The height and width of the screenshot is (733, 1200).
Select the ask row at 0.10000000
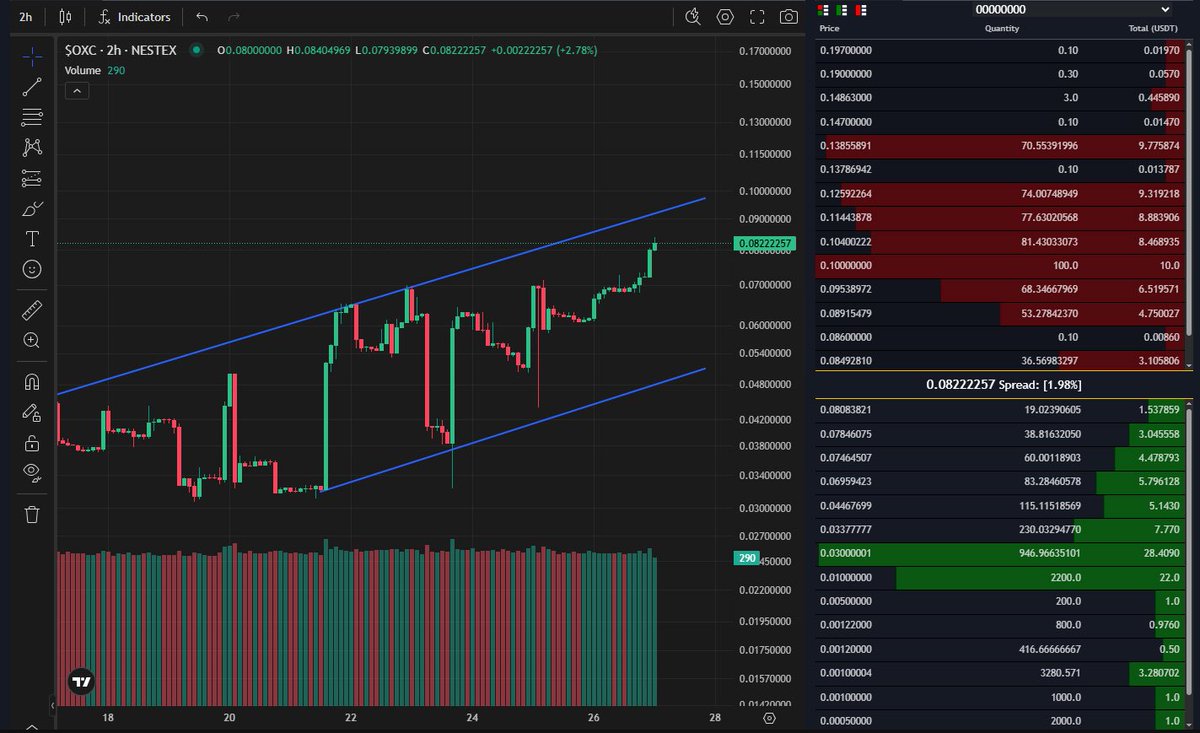pyautogui.click(x=1000, y=266)
